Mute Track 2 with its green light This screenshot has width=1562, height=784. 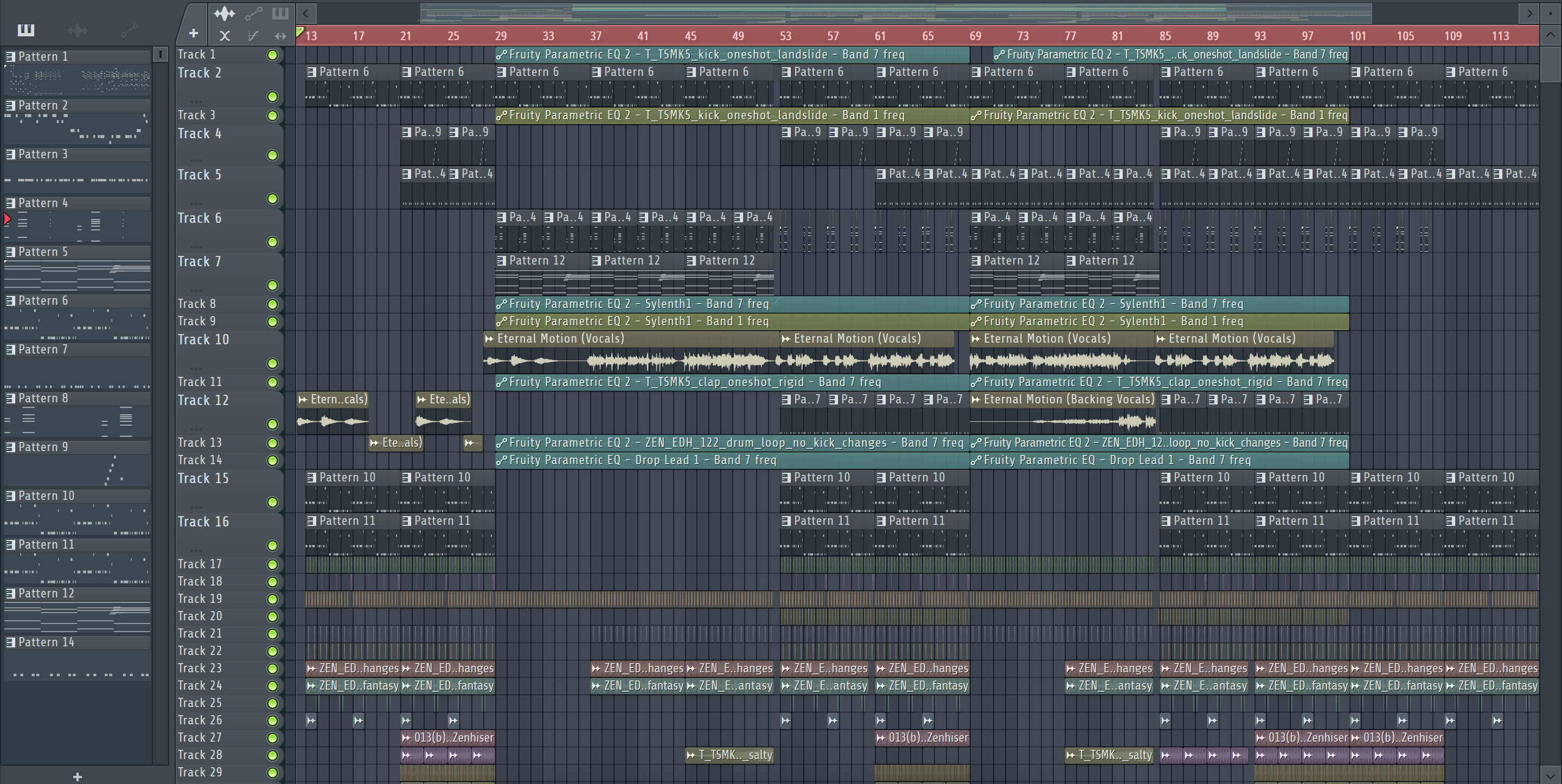272,97
